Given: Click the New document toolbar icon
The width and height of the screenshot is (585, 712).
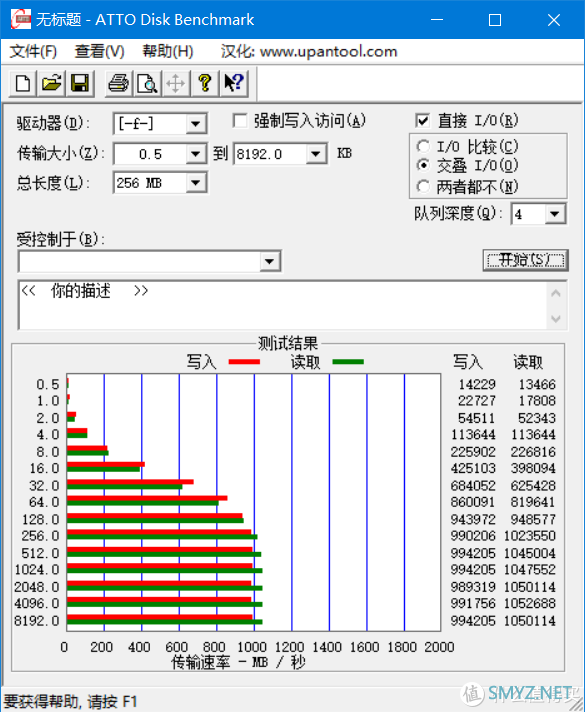Looking at the screenshot, I should (23, 84).
